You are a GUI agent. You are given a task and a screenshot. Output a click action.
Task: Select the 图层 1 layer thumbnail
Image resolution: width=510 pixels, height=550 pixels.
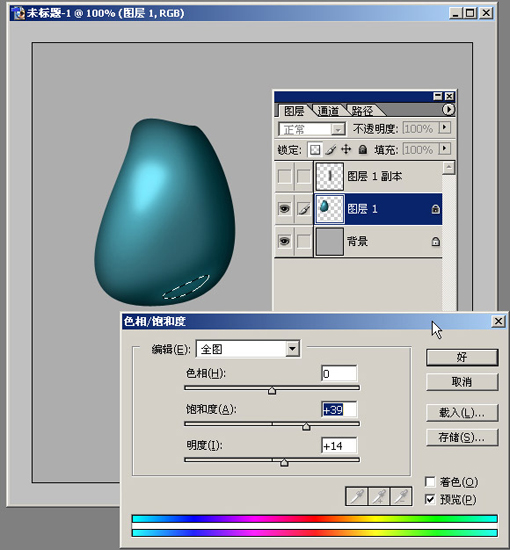coord(330,209)
